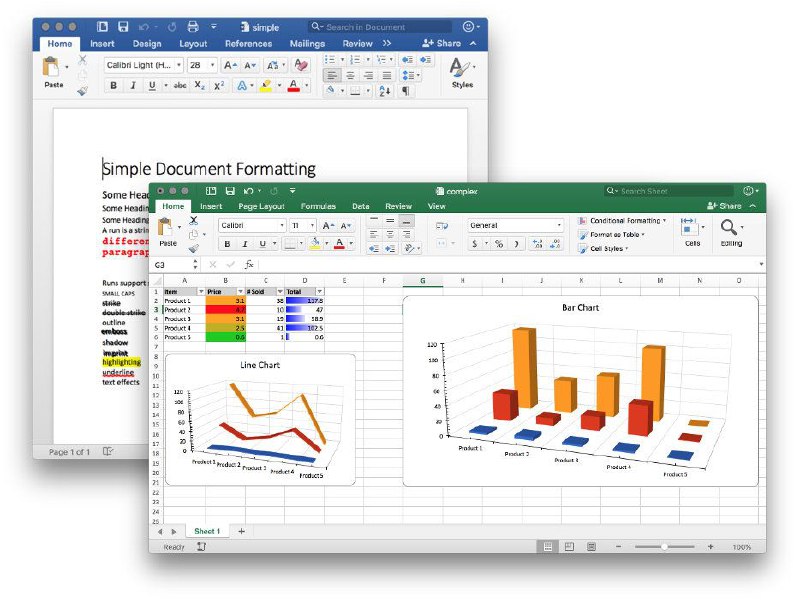Open the General number format dropdown
The width and height of the screenshot is (800, 602).
pos(558,225)
